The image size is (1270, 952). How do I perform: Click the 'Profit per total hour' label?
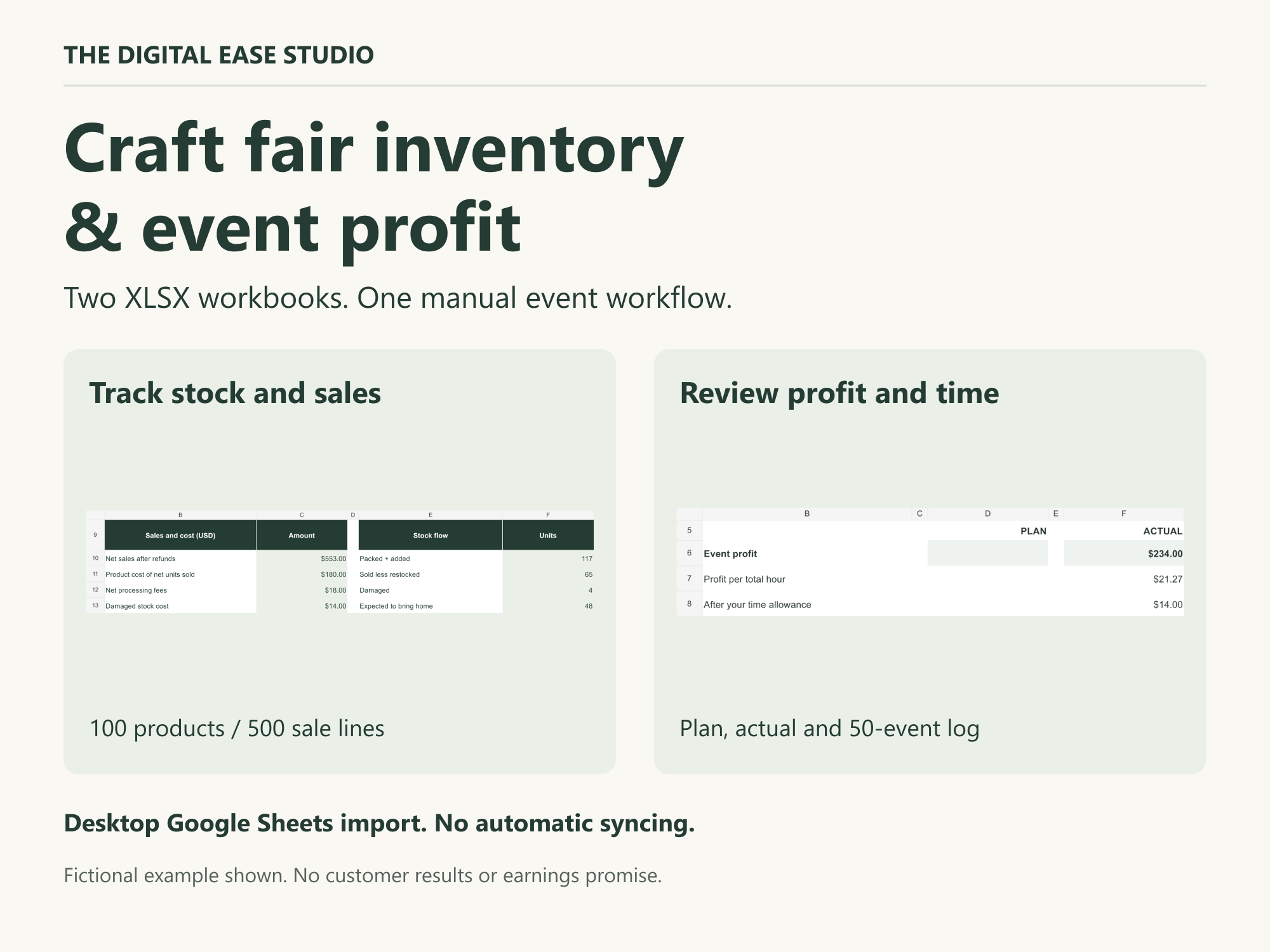click(744, 579)
